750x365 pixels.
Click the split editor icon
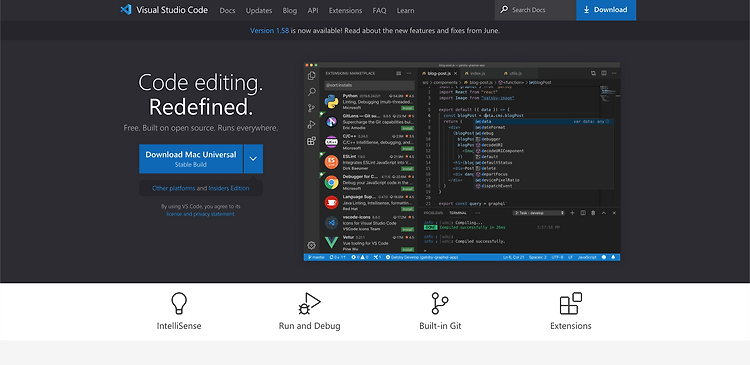coord(604,73)
